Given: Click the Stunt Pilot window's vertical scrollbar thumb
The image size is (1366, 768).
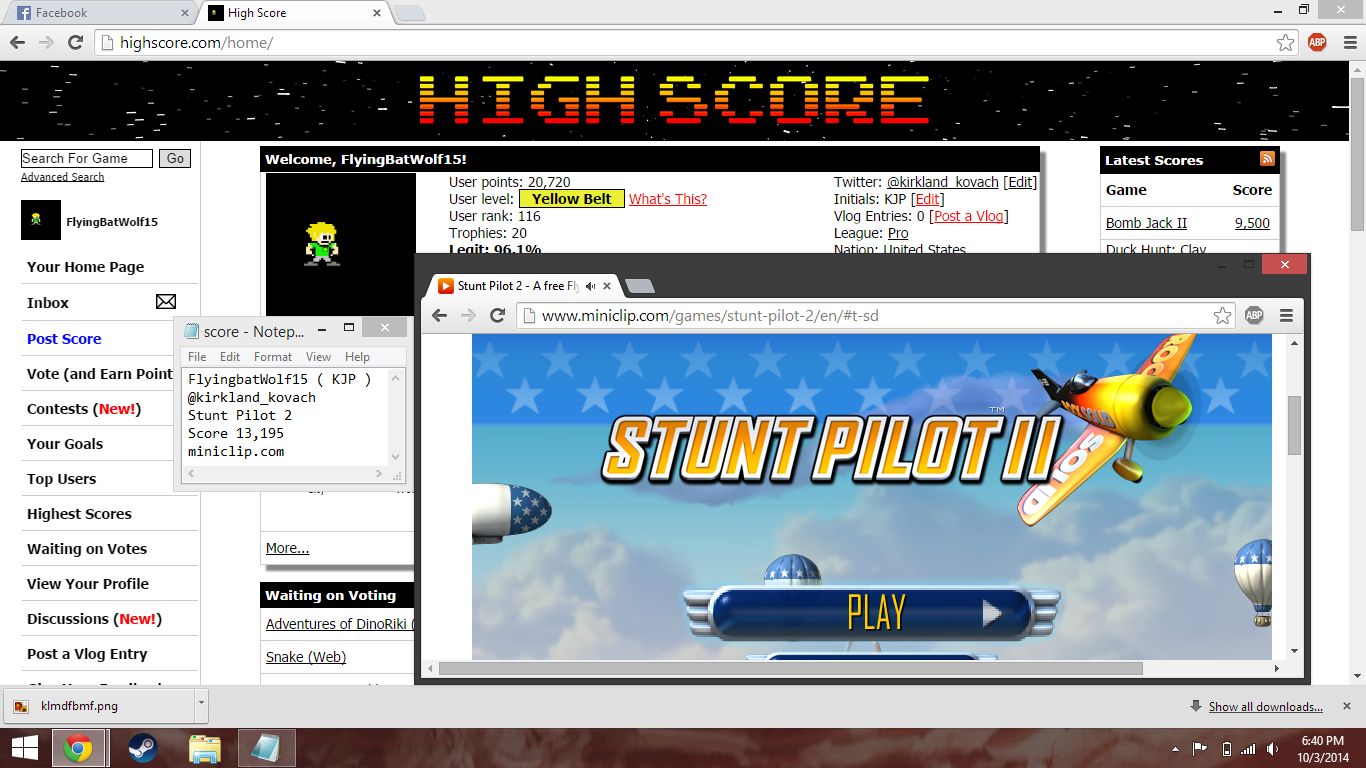Looking at the screenshot, I should pyautogui.click(x=1294, y=425).
